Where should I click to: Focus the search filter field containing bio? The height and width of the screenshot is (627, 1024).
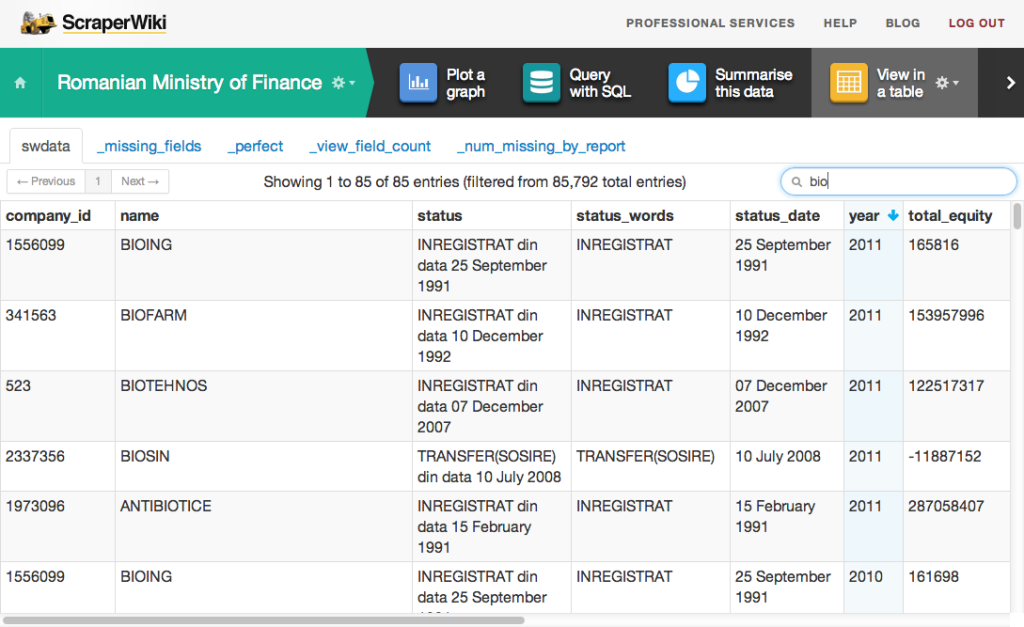pos(905,182)
